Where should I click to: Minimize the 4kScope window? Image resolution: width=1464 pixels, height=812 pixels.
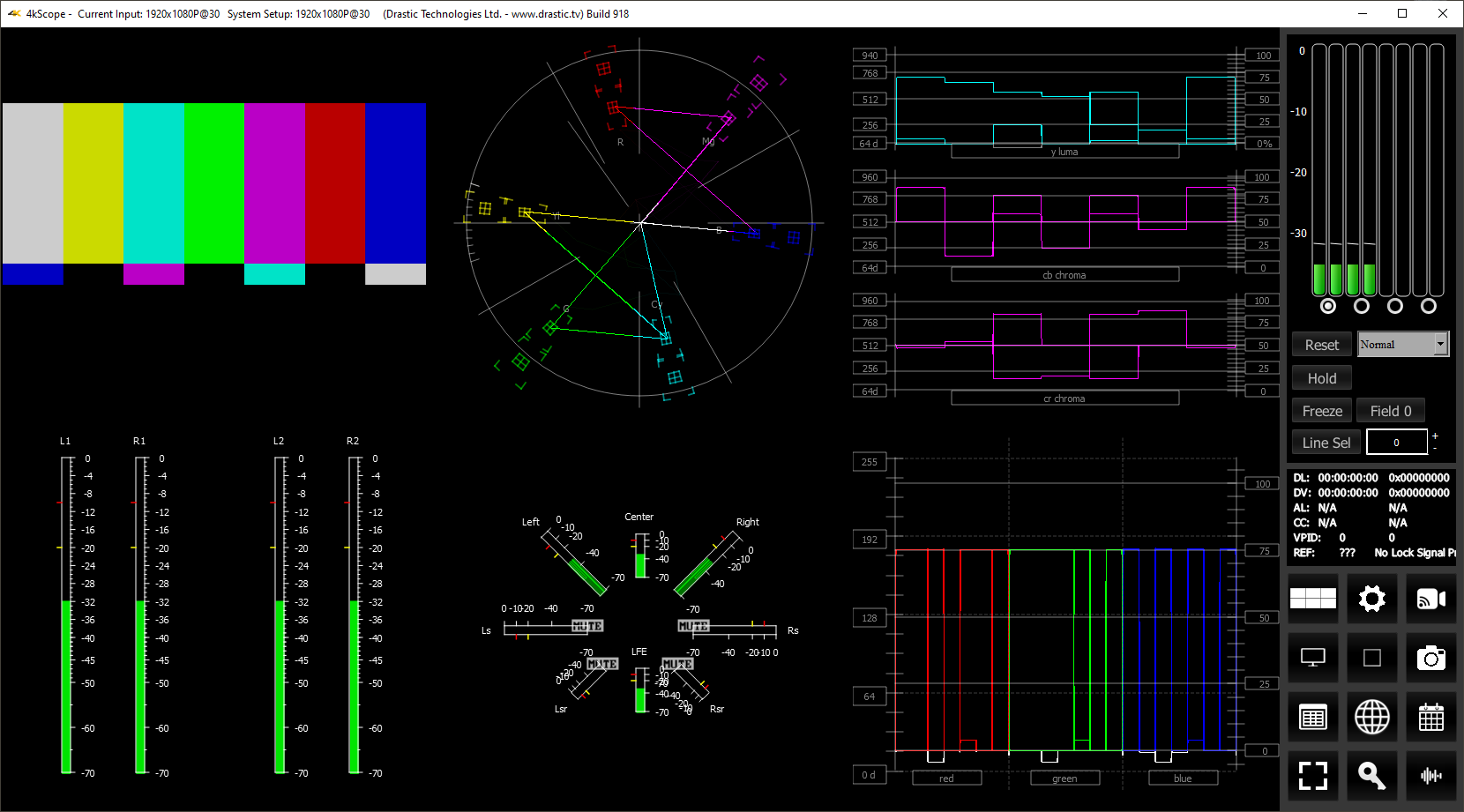point(1362,13)
